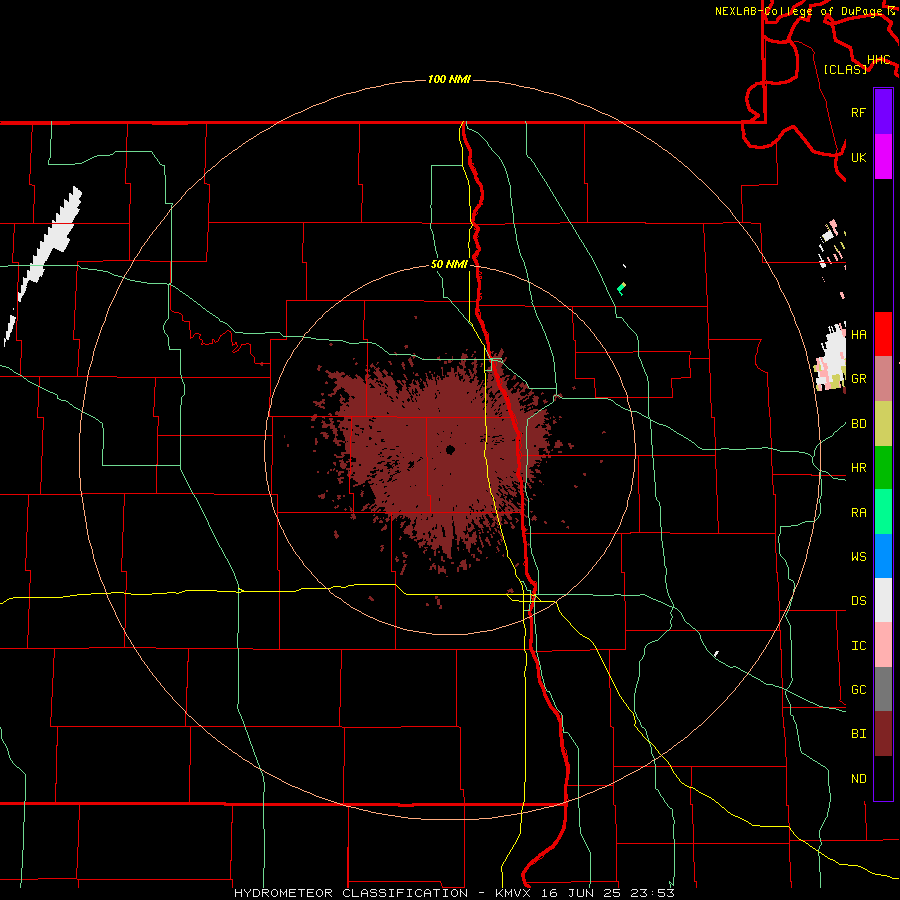
Task: Click the Hydrometeor Classification KMVX caption
Action: pos(454,893)
